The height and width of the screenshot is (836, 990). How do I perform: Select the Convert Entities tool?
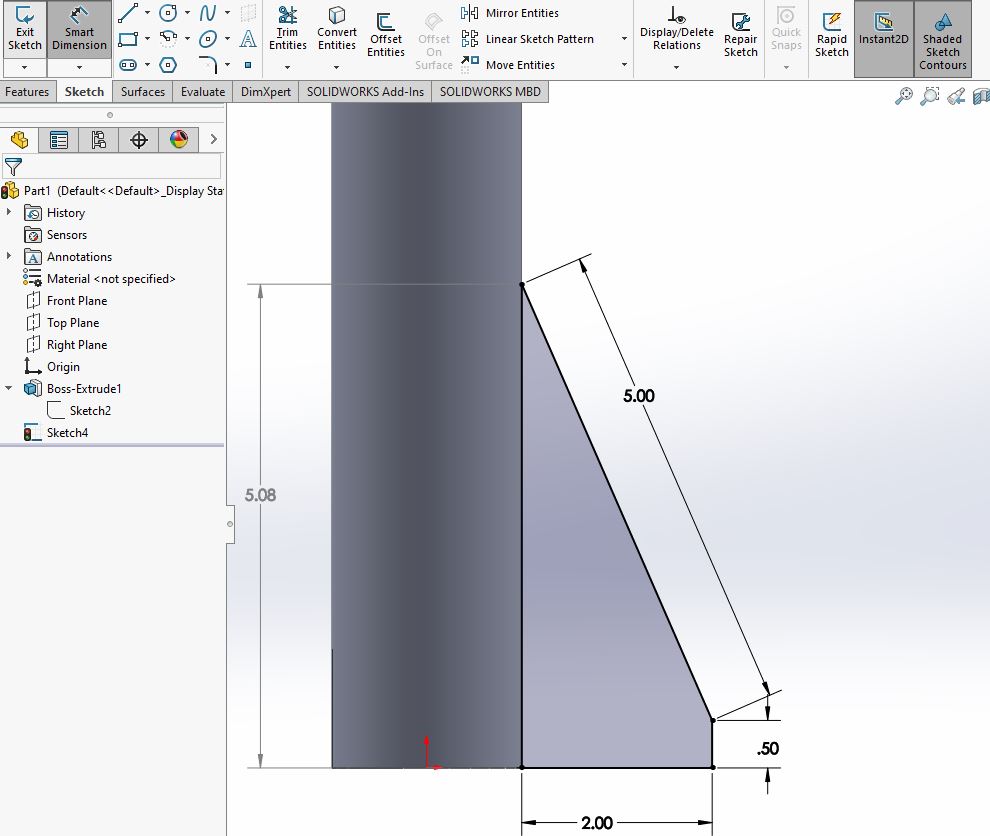[337, 29]
